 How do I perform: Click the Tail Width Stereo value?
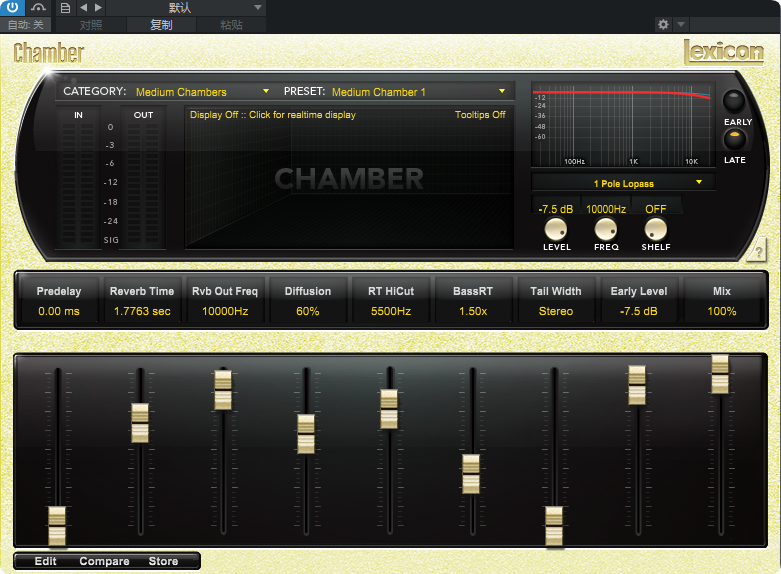point(556,311)
